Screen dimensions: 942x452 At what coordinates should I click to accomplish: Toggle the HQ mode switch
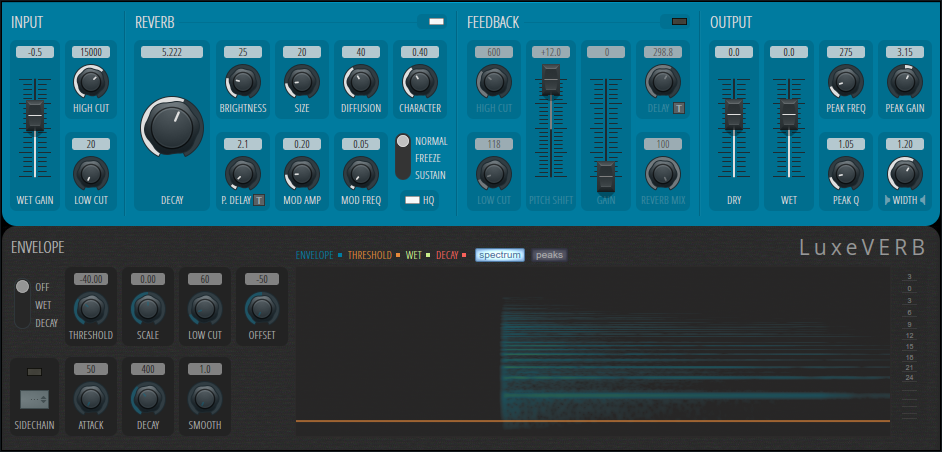[412, 200]
